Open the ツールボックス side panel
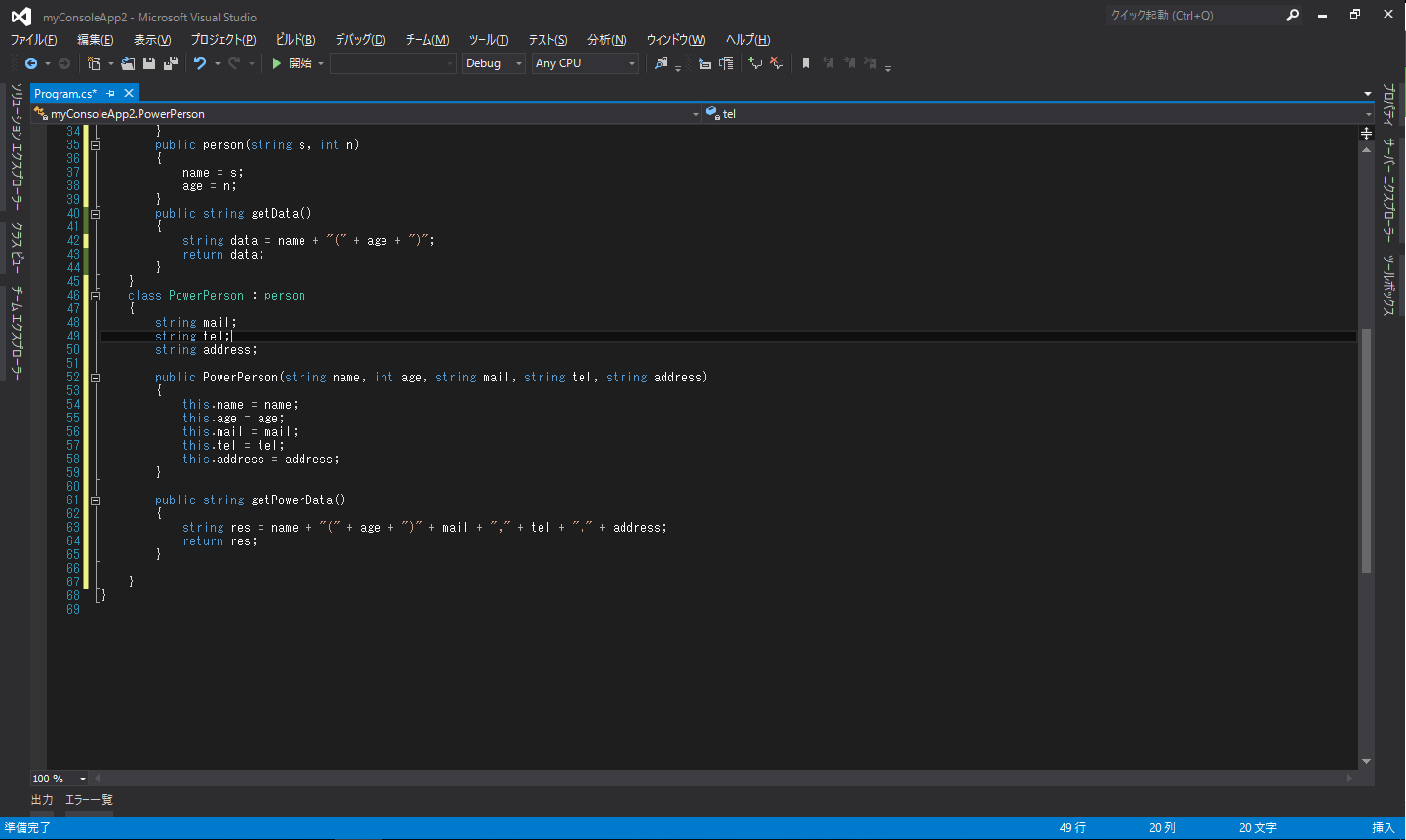 click(1388, 285)
